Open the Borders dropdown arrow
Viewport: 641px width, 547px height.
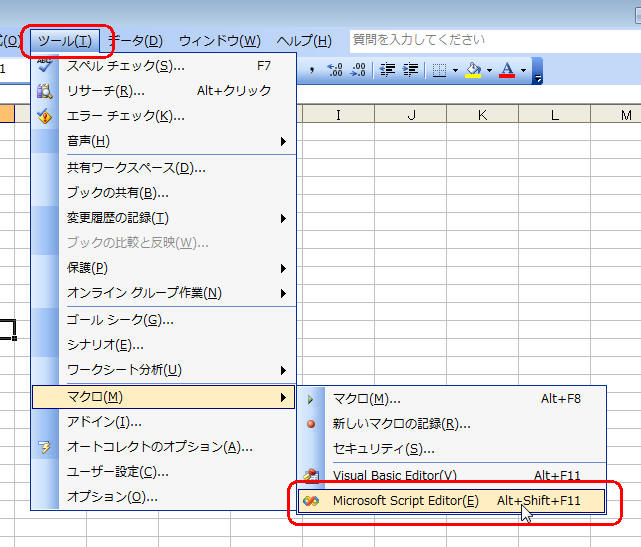pyautogui.click(x=454, y=70)
